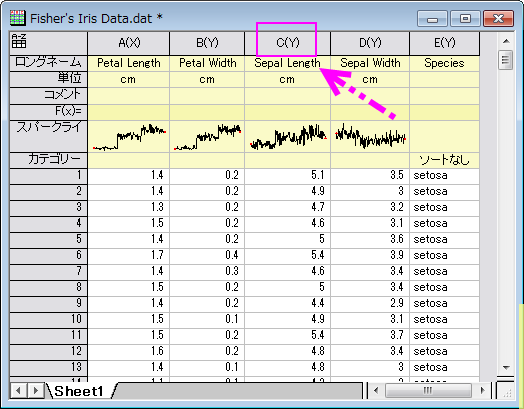Click setosa Species cell in row 3
Screen dimensions: 524x409
click(x=444, y=208)
